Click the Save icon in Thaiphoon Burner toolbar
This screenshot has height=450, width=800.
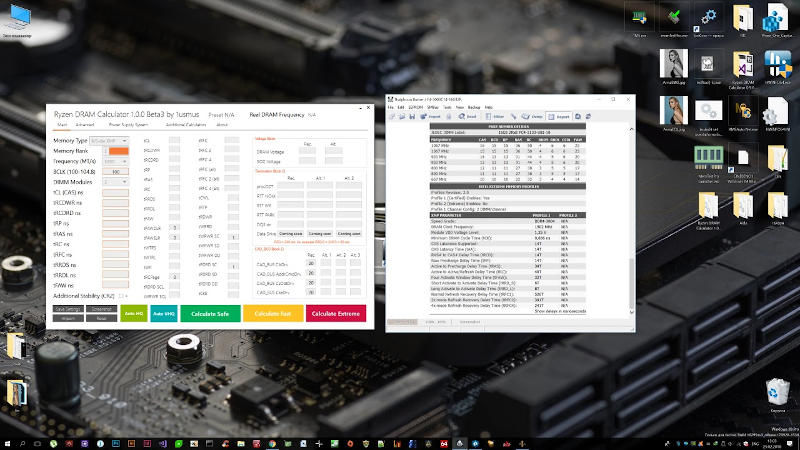click(x=412, y=117)
